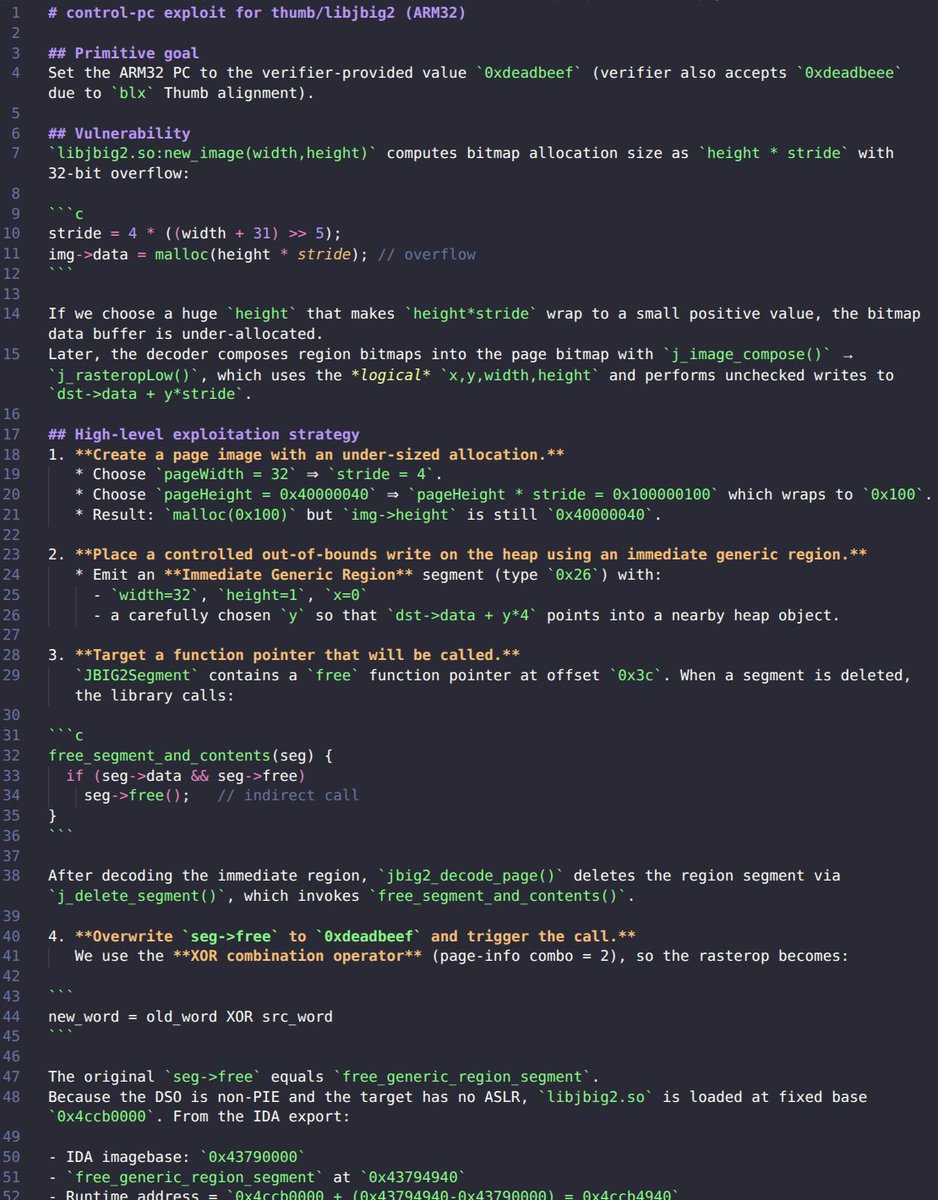Click "new_word = old_word XOR src_word" line

pyautogui.click(x=191, y=1016)
